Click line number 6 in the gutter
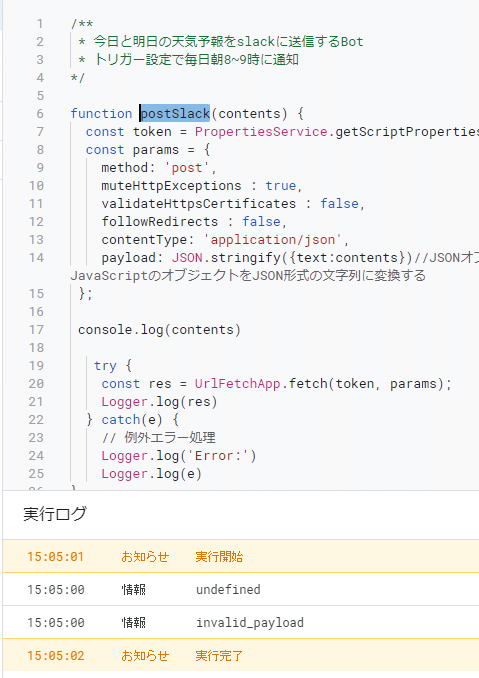 (40, 114)
